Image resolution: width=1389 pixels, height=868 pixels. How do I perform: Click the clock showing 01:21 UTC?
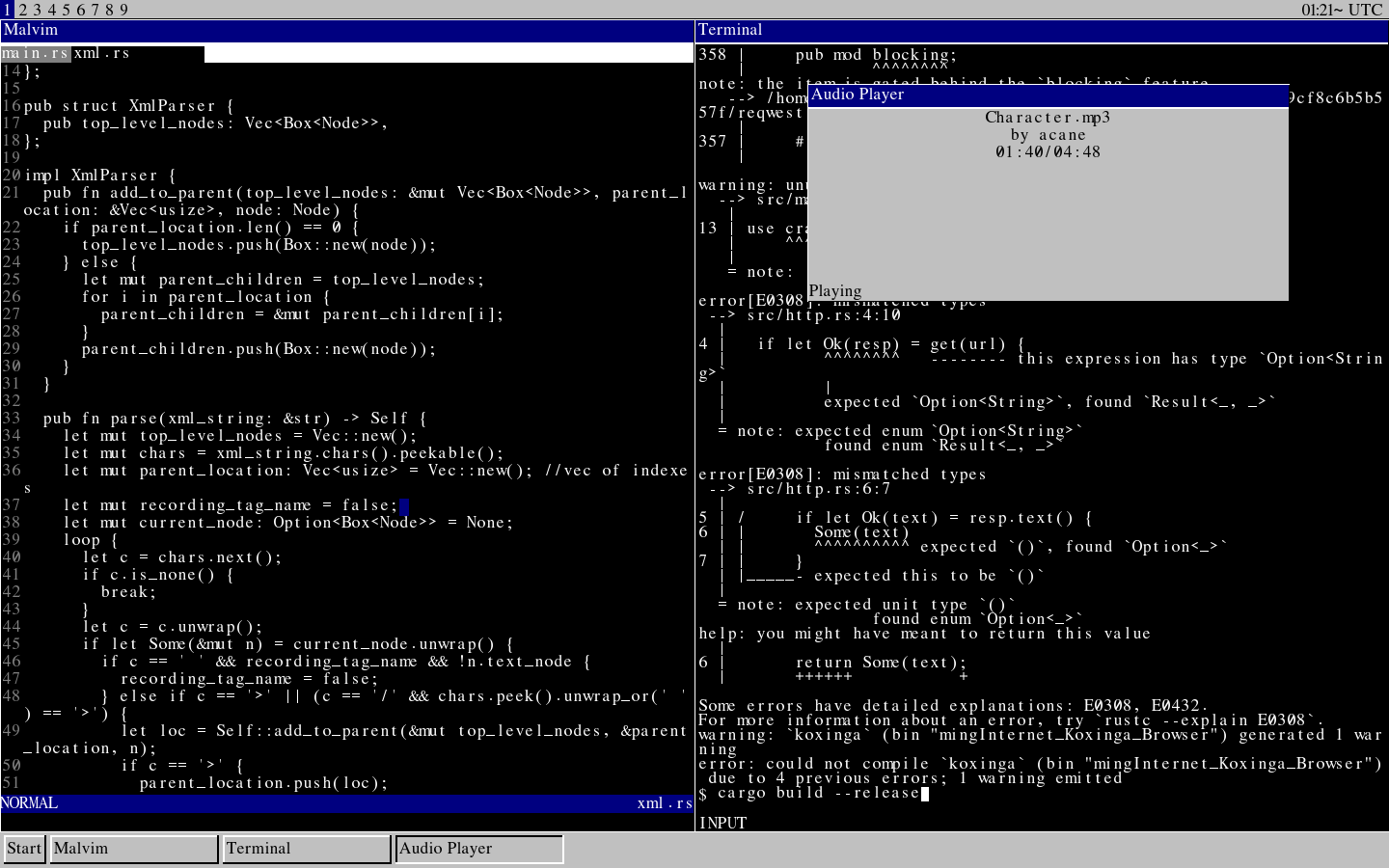tap(1341, 10)
